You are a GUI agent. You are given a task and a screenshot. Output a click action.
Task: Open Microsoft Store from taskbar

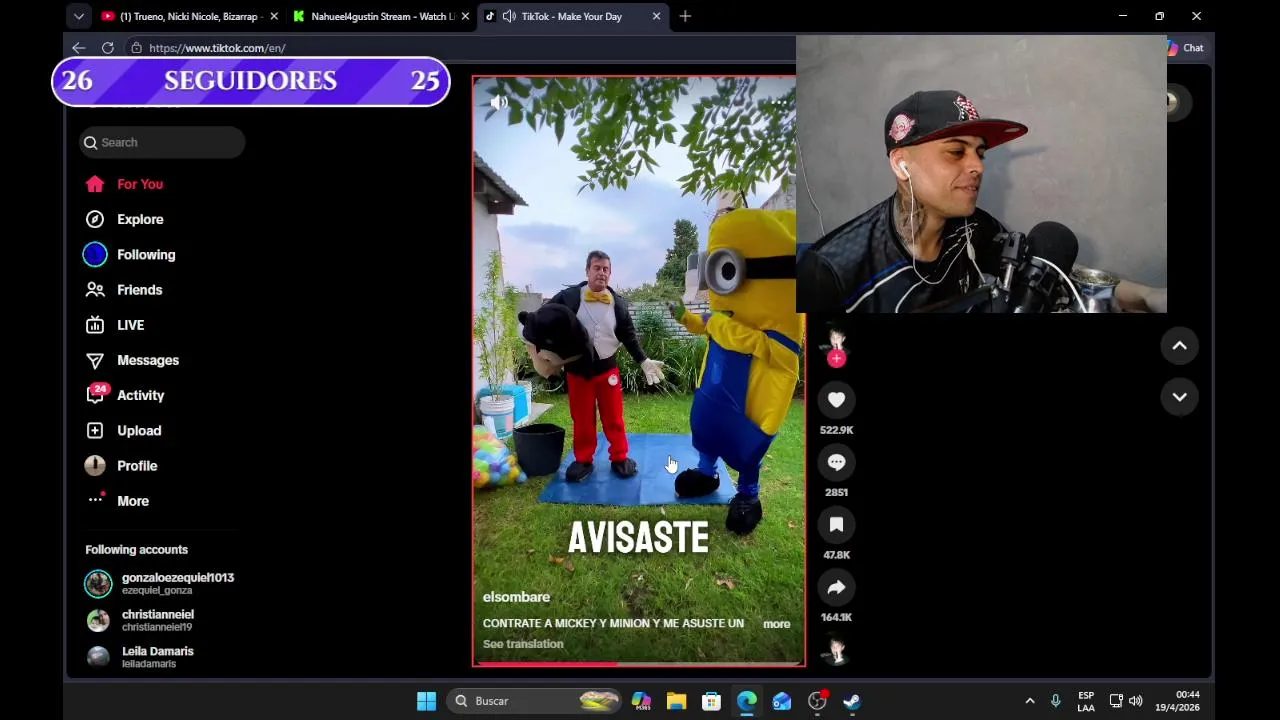tap(711, 701)
